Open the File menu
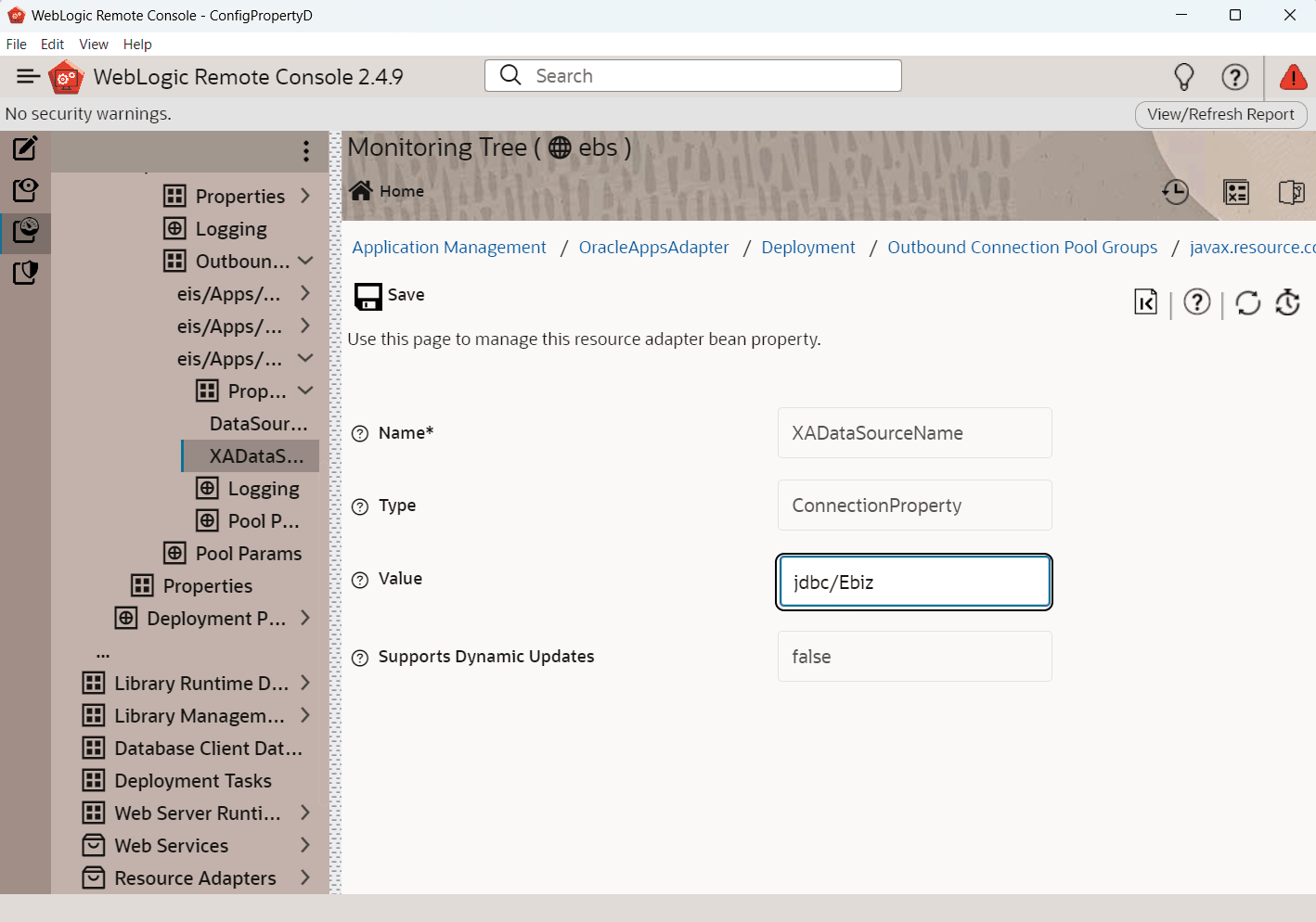This screenshot has height=922, width=1316. [17, 45]
